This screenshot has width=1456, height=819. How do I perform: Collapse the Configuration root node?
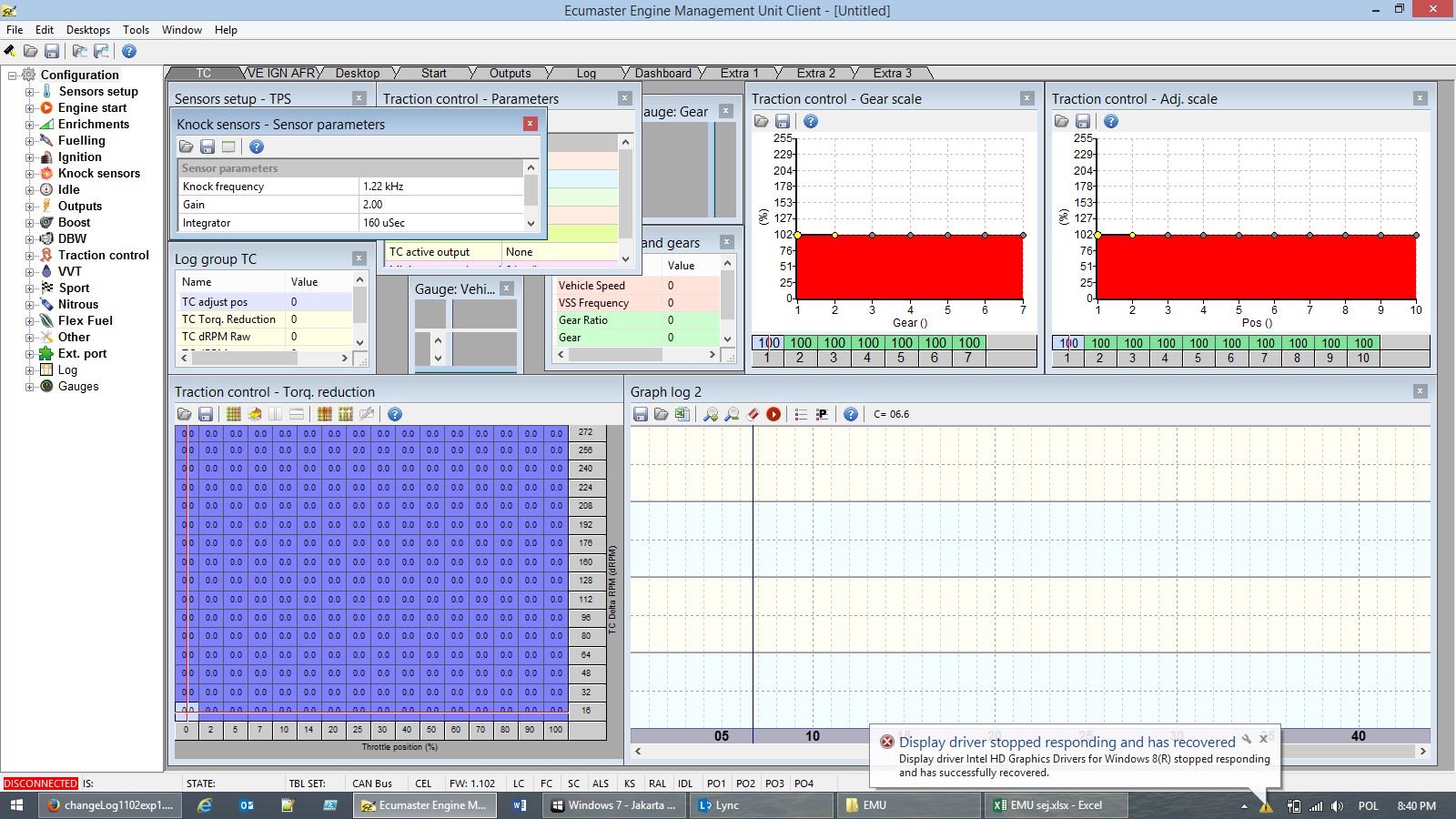(x=13, y=76)
